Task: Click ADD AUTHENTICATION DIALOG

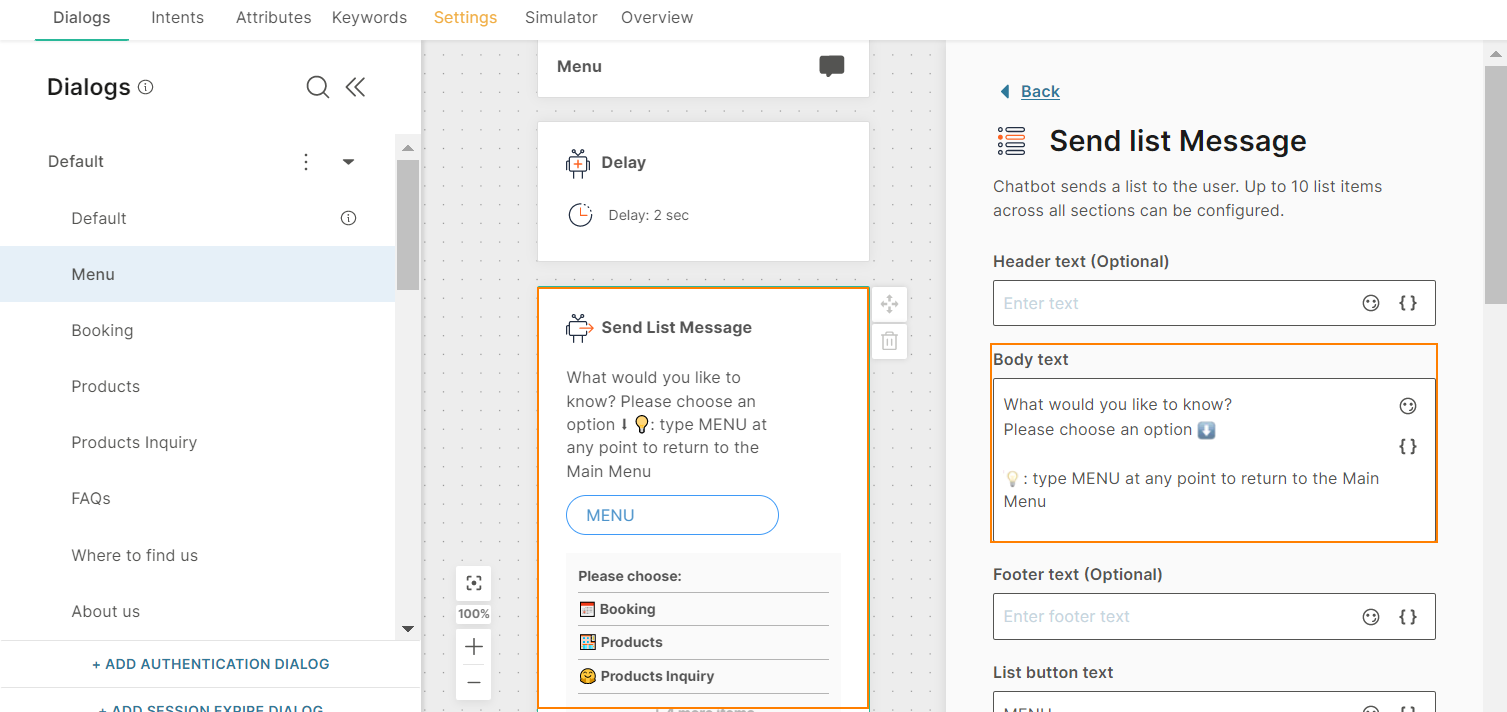Action: click(210, 663)
